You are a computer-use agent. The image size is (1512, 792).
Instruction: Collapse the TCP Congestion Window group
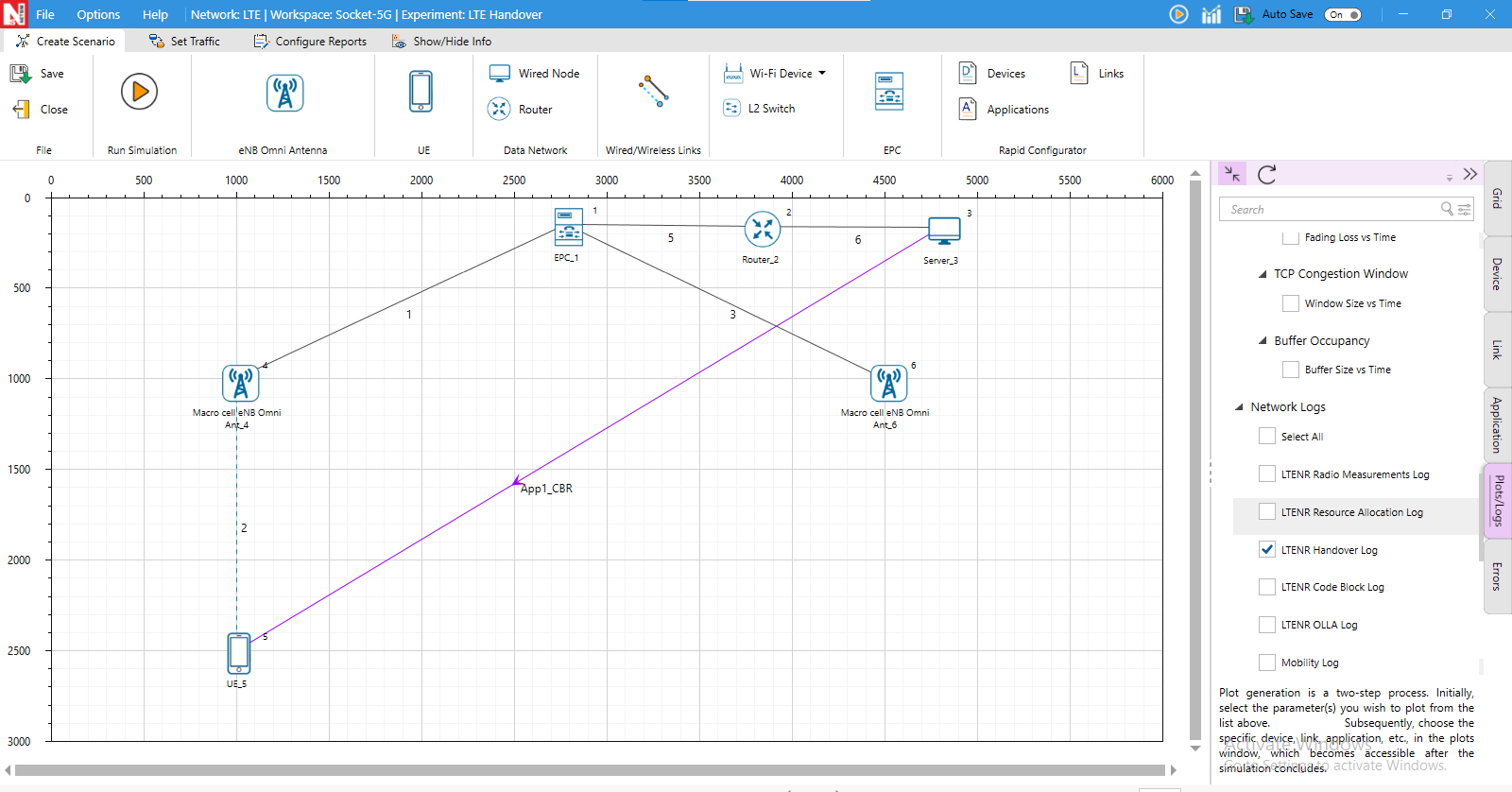1263,274
